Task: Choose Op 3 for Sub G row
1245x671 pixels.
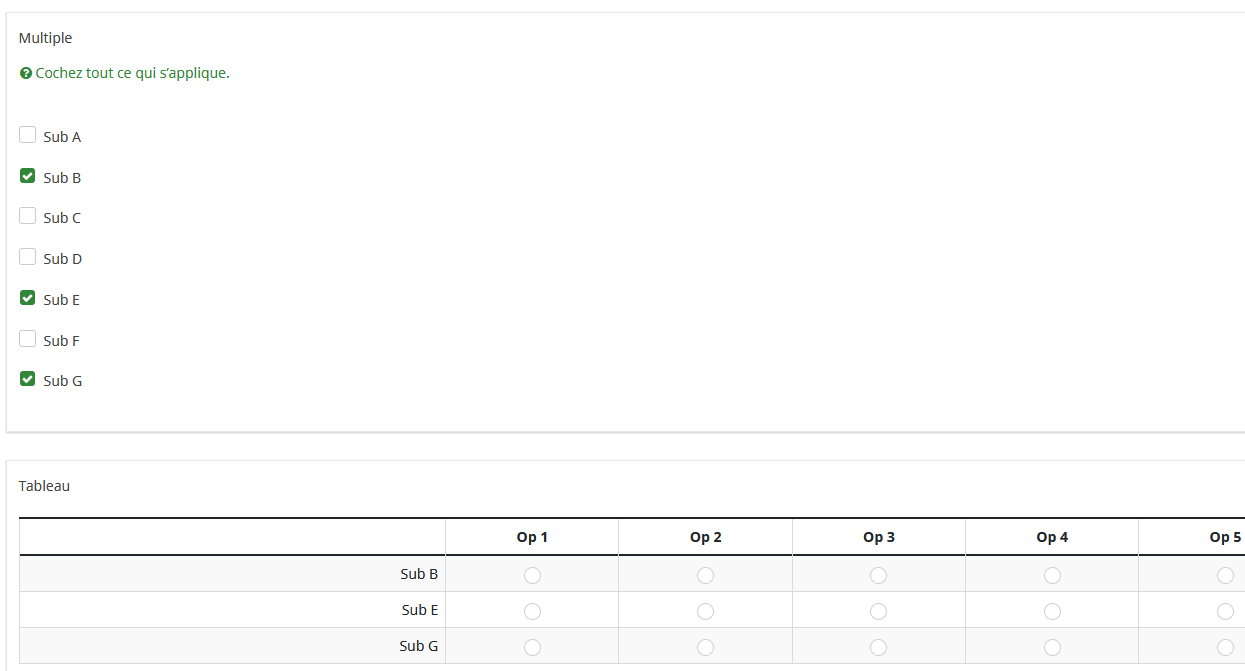Action: pos(878,647)
